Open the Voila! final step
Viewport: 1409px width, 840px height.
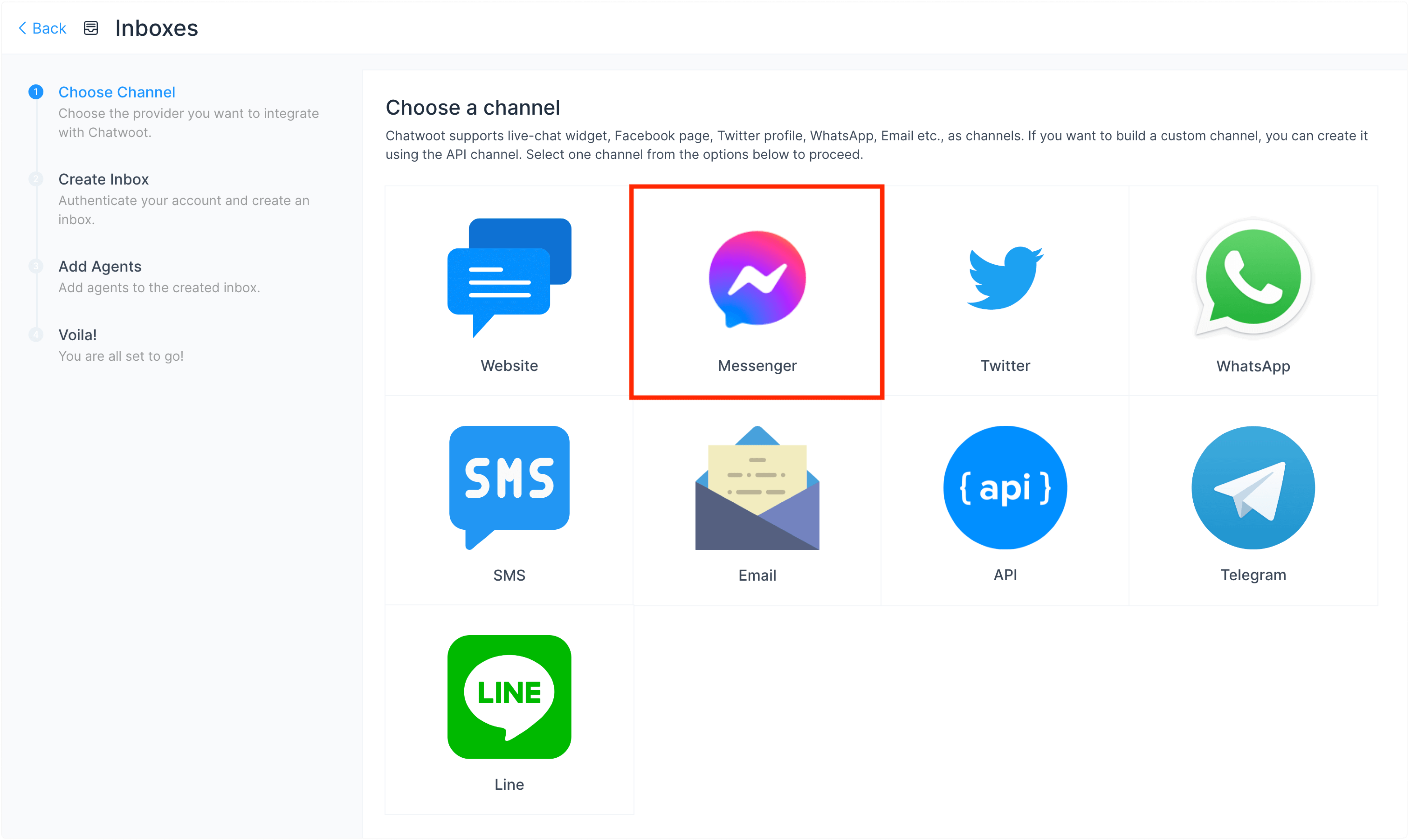(x=78, y=335)
